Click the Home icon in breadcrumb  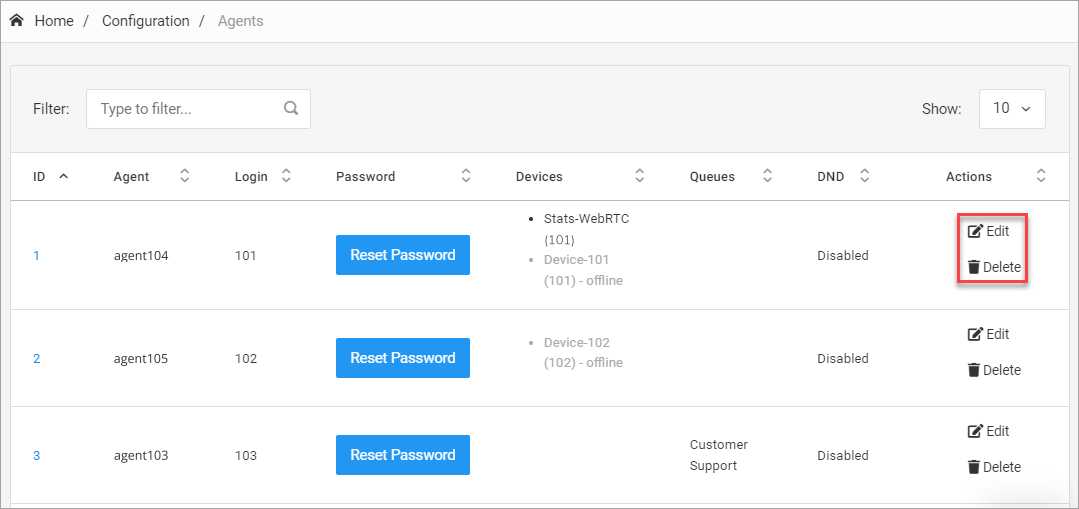click(17, 21)
